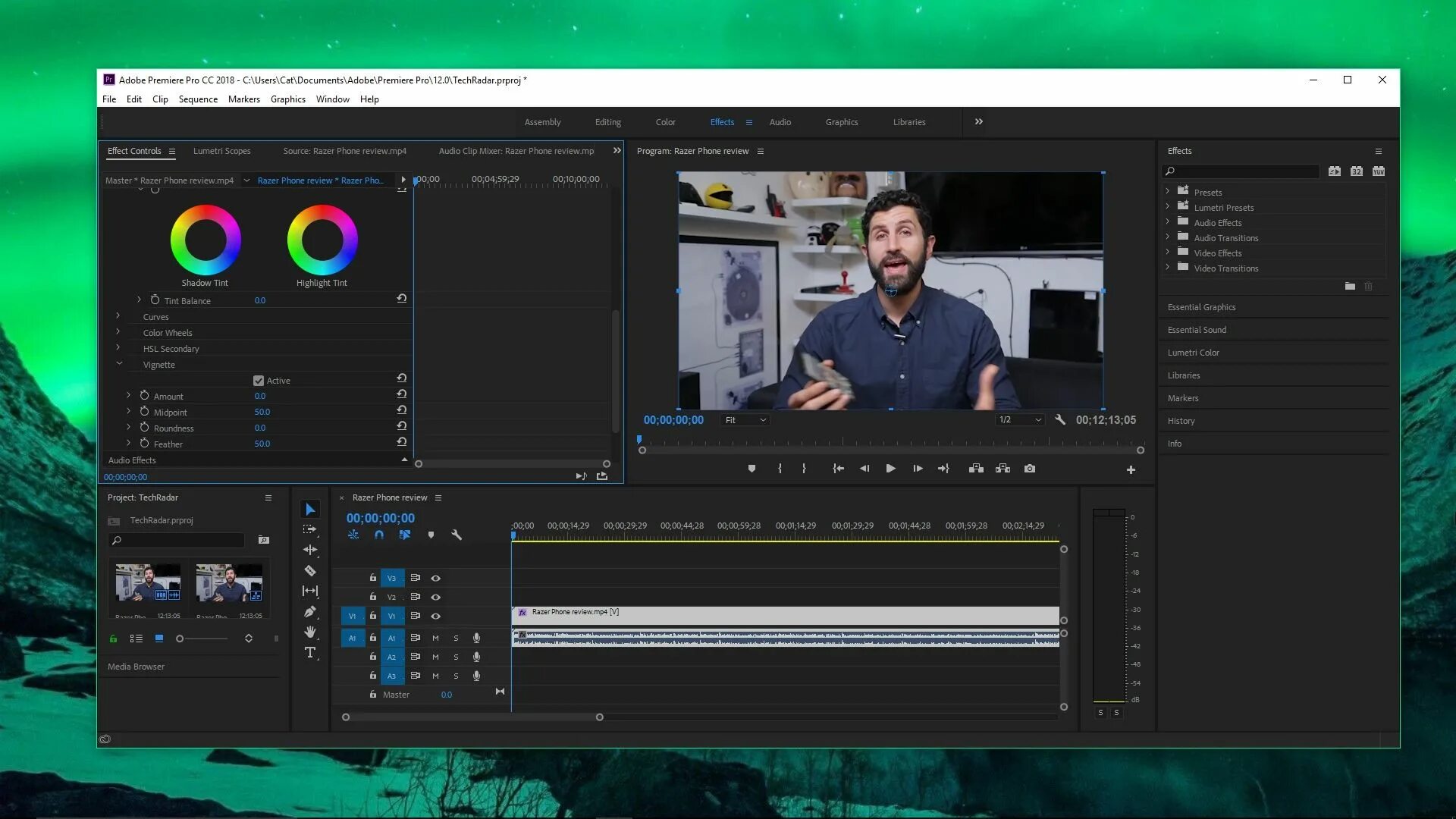Mute audio track A1
Viewport: 1456px width, 819px height.
click(435, 639)
